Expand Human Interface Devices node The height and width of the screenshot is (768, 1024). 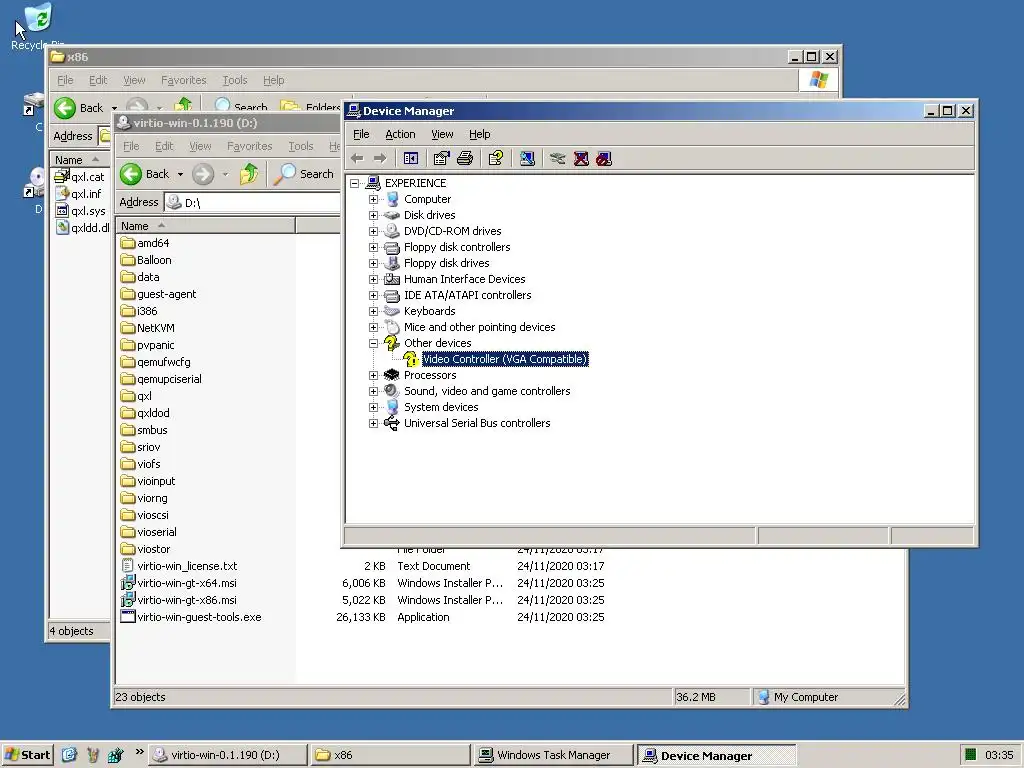[374, 279]
